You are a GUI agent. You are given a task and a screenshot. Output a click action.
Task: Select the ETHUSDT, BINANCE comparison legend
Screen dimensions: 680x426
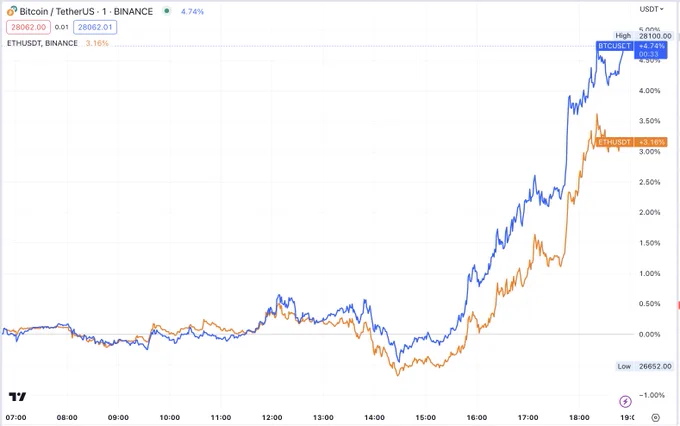tap(42, 43)
